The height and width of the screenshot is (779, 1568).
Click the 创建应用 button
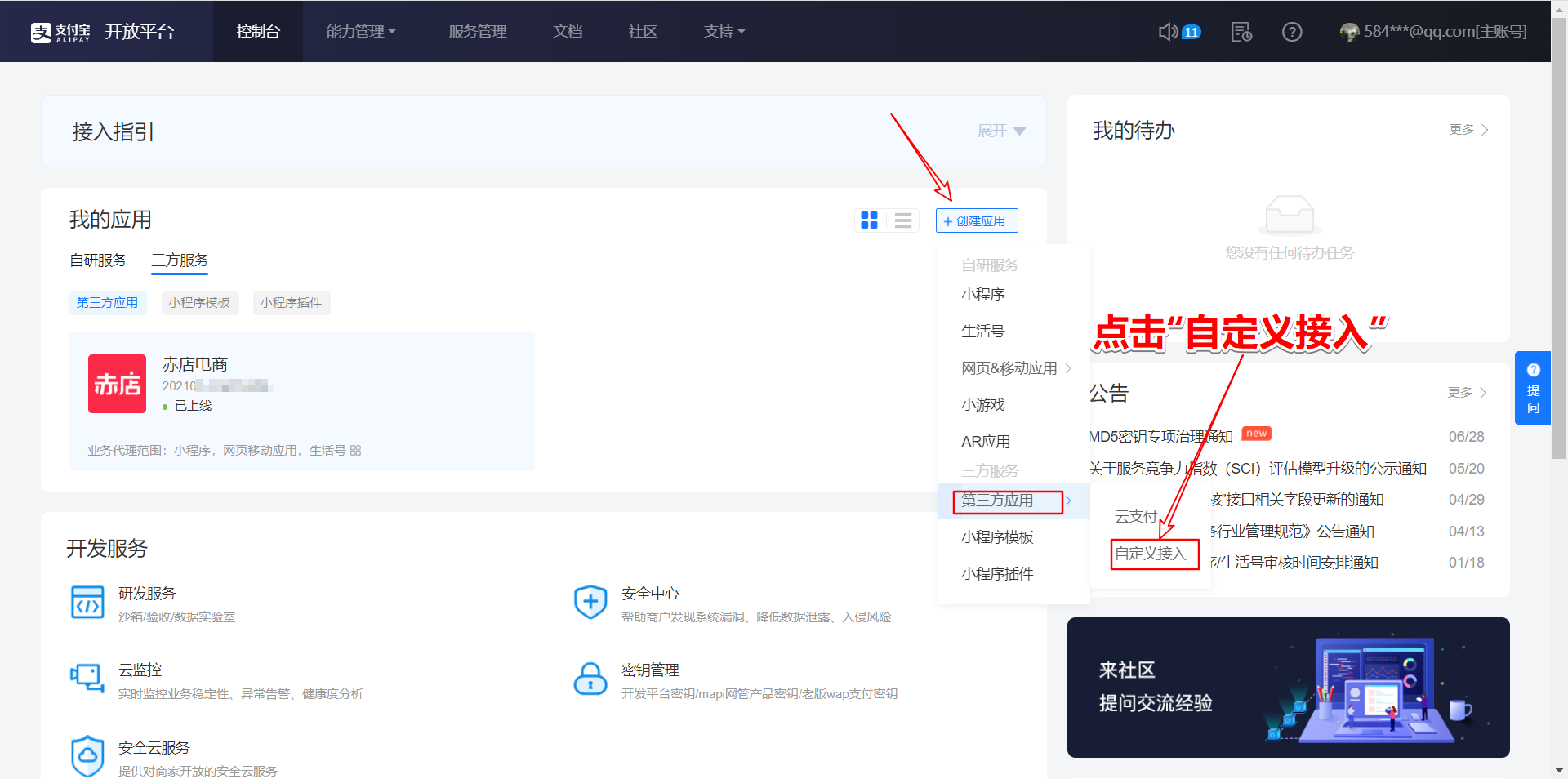[x=977, y=220]
